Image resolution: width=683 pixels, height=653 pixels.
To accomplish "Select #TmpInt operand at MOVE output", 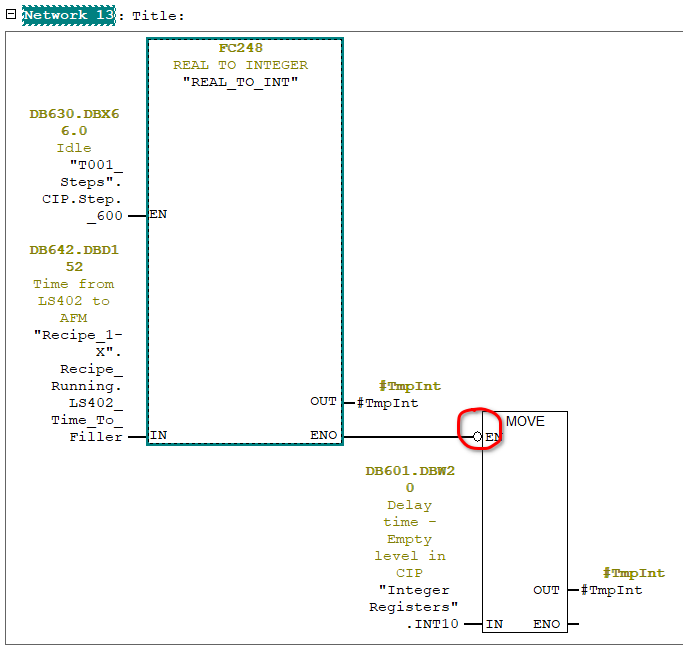I will click(612, 590).
